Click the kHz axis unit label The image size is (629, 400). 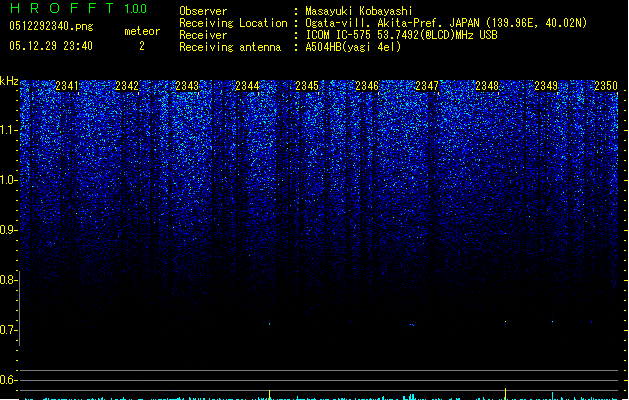point(9,81)
